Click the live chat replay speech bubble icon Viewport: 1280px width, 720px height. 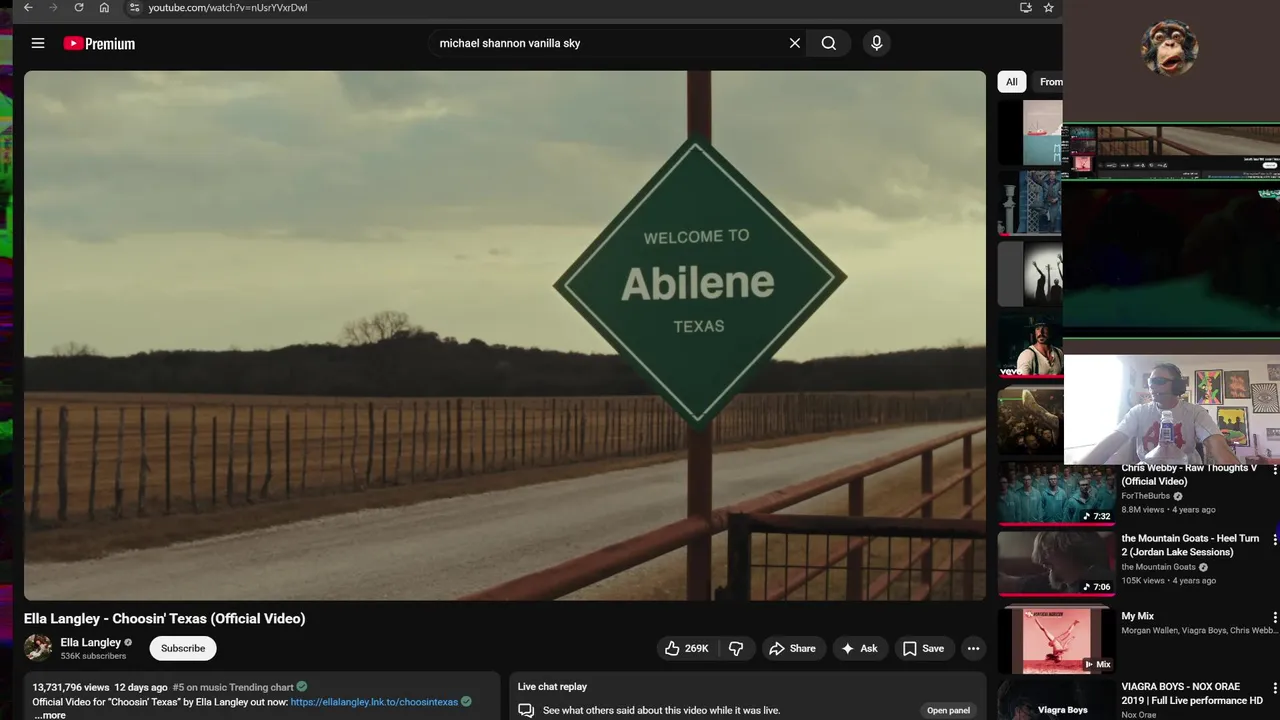[526, 710]
